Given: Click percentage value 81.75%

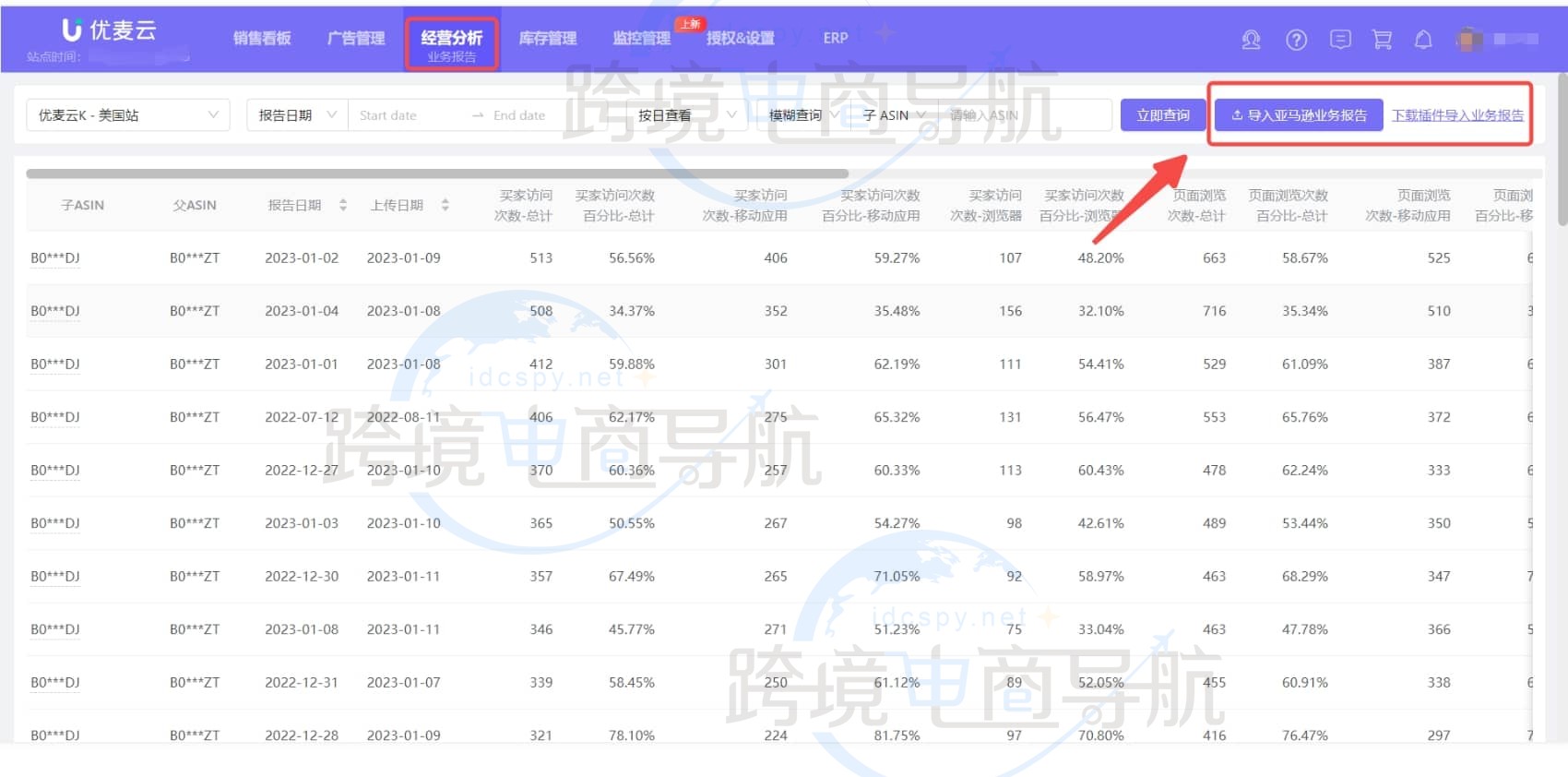Looking at the screenshot, I should (x=897, y=735).
